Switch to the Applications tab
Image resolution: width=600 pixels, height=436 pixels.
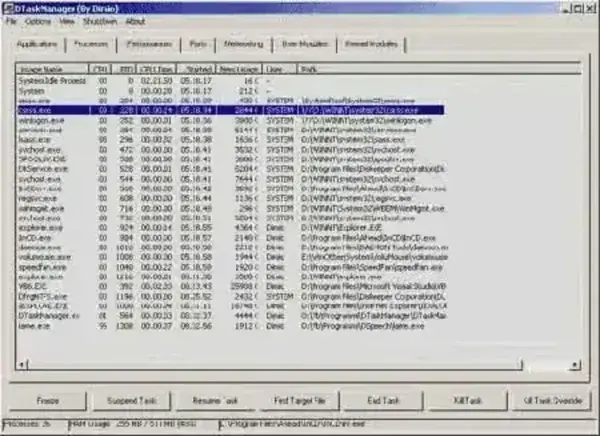click(x=37, y=44)
